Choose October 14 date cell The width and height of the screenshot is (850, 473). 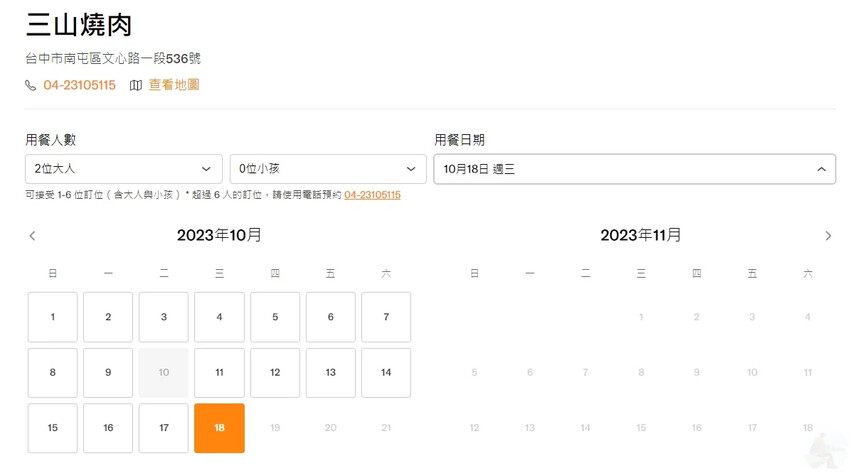[x=386, y=372]
